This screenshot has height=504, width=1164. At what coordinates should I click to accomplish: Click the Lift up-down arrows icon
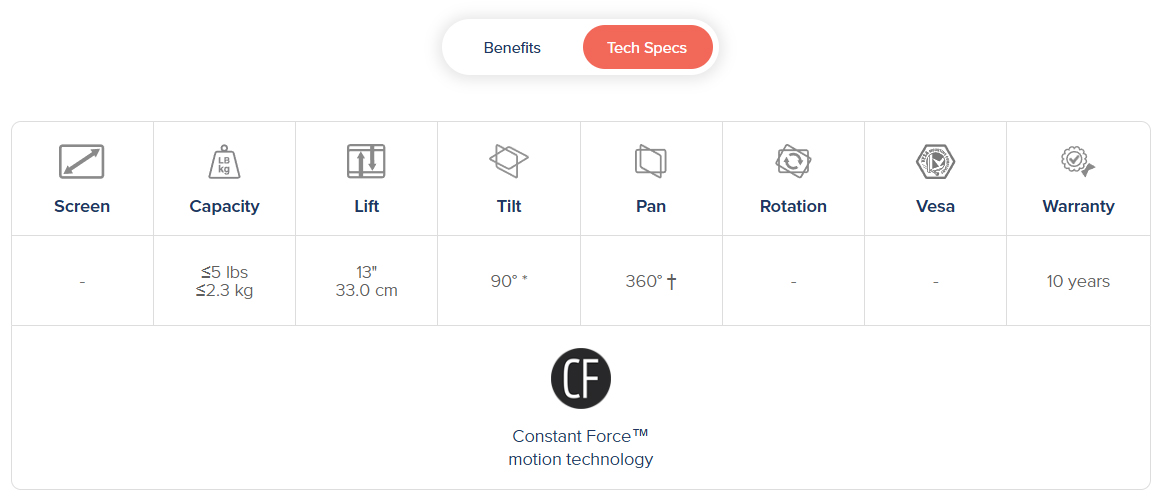(x=366, y=161)
